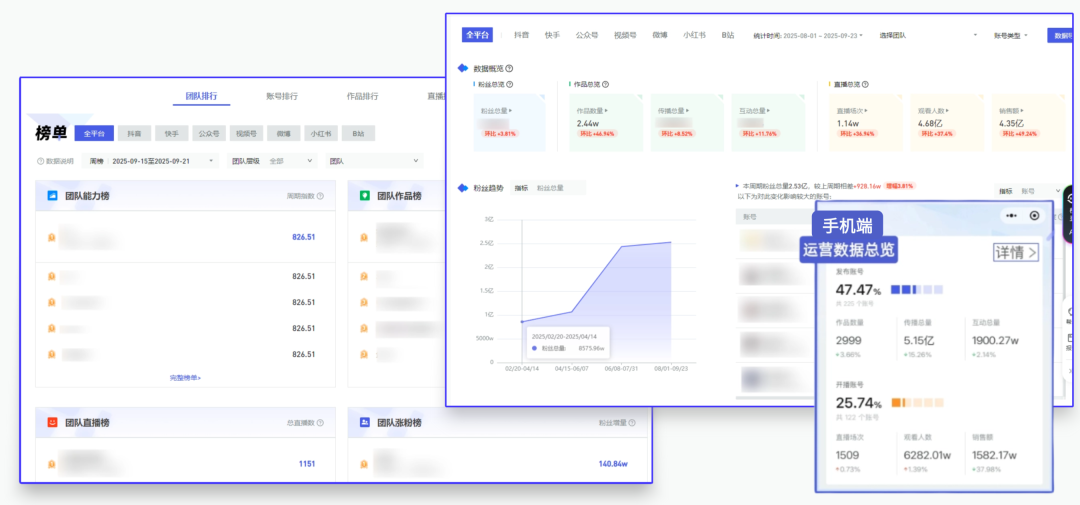Select 快手 tab in the data overview panel
The height and width of the screenshot is (505, 1080).
click(x=552, y=35)
